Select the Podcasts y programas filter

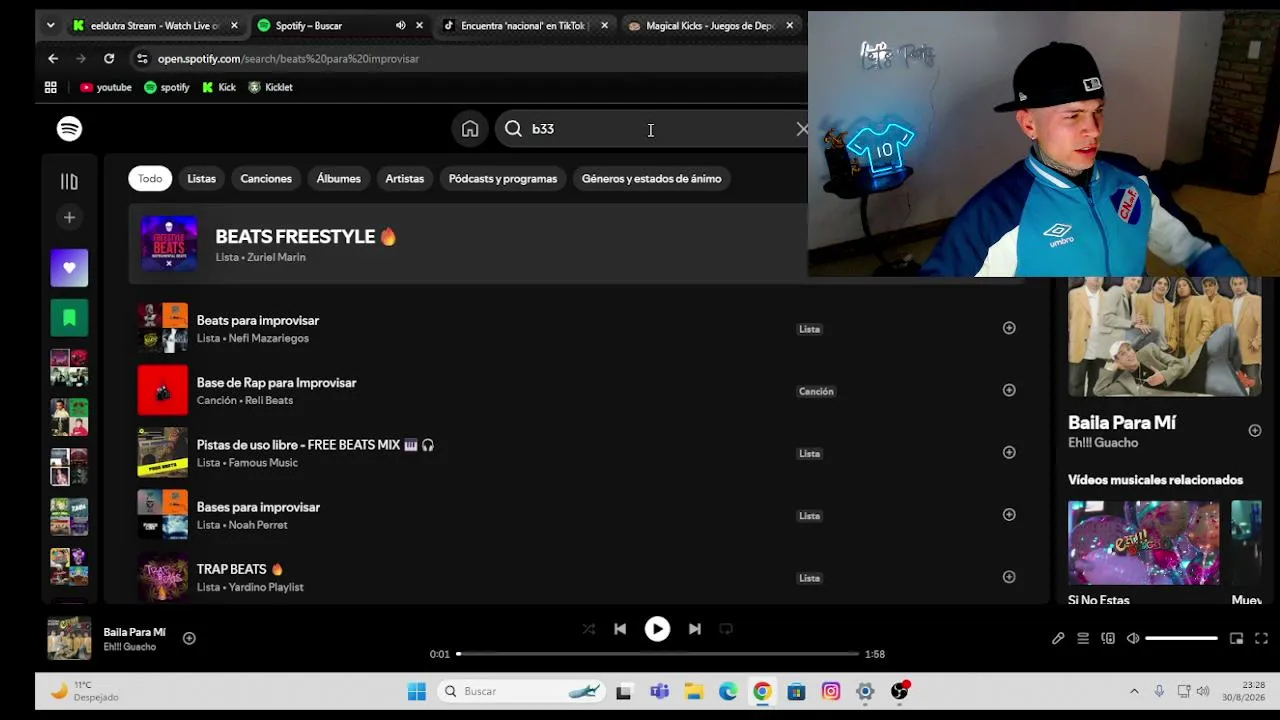pos(503,179)
